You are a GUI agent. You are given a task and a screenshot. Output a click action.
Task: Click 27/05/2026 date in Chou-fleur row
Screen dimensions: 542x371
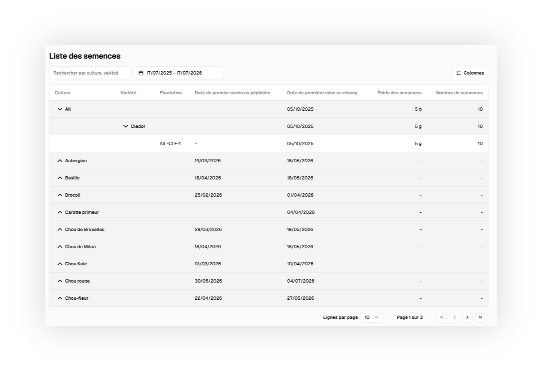(x=300, y=298)
